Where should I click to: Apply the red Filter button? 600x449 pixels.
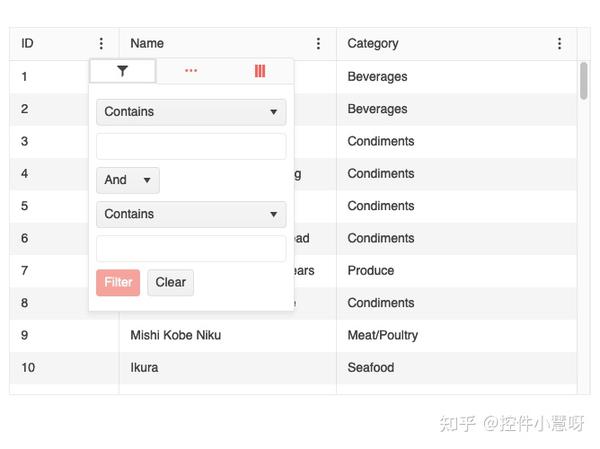[x=118, y=282]
